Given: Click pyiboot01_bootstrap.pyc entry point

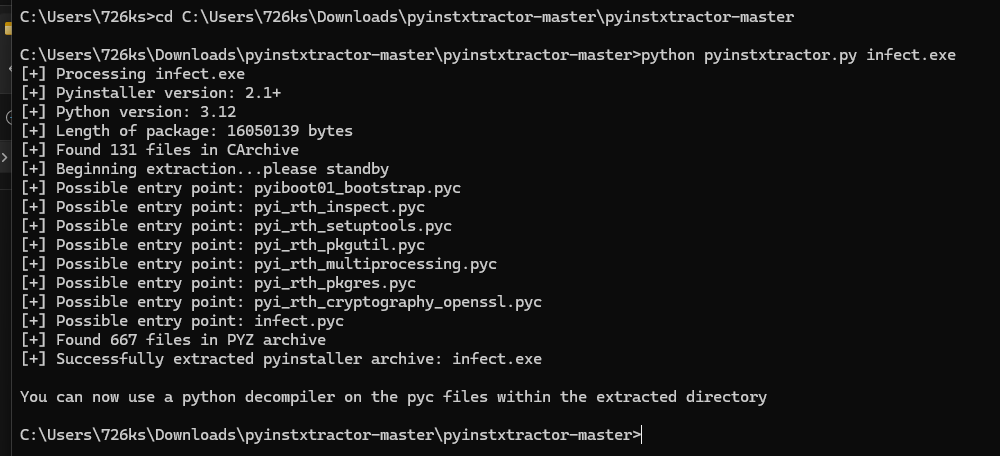Looking at the screenshot, I should (357, 188).
